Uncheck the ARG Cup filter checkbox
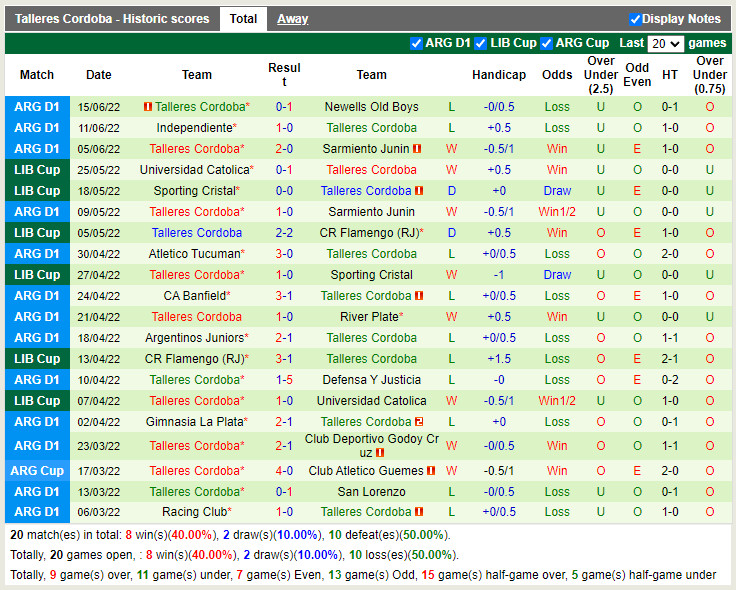Screen dimensions: 736x590 546,43
